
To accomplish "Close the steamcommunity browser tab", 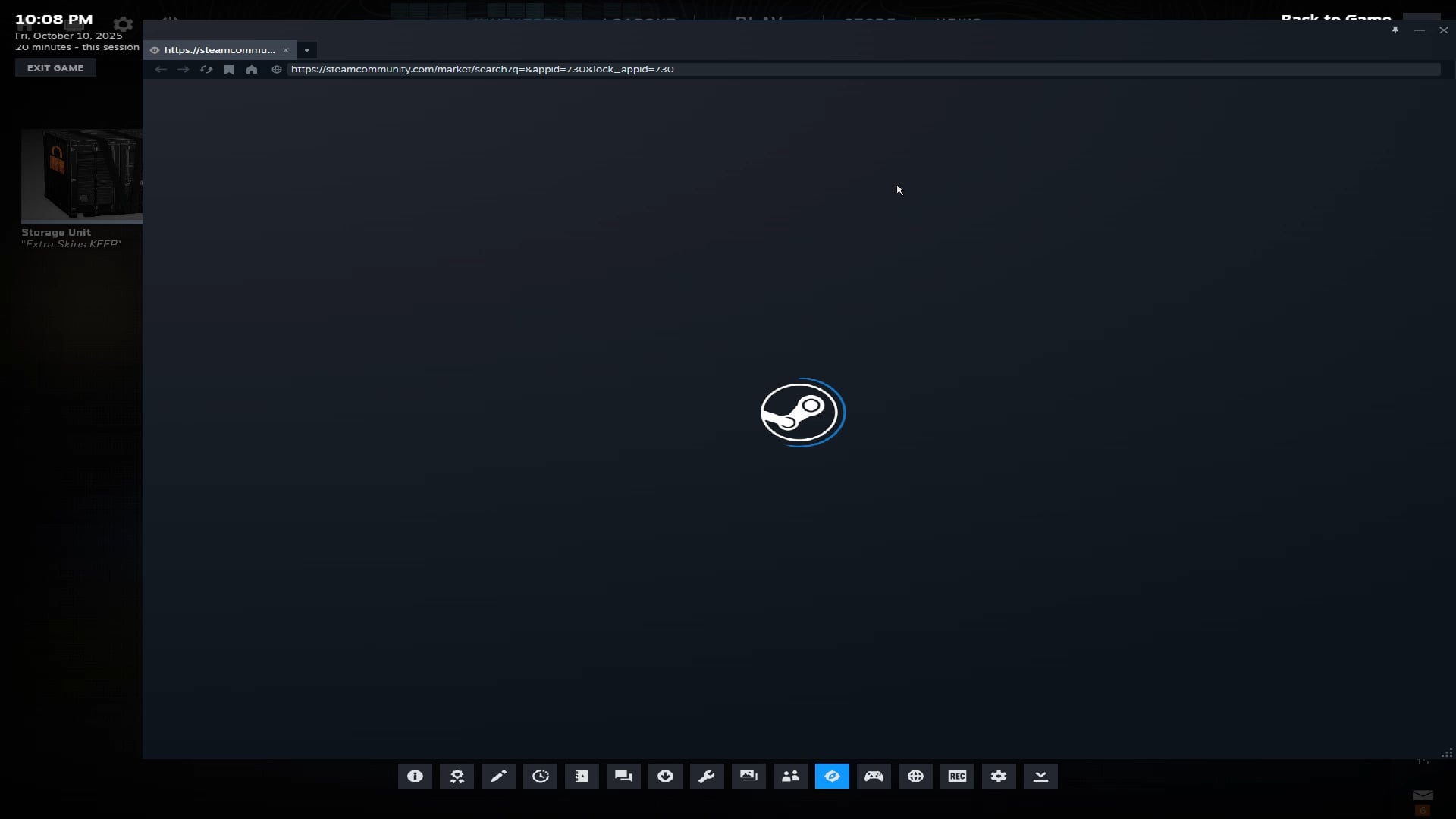I will tap(286, 50).
